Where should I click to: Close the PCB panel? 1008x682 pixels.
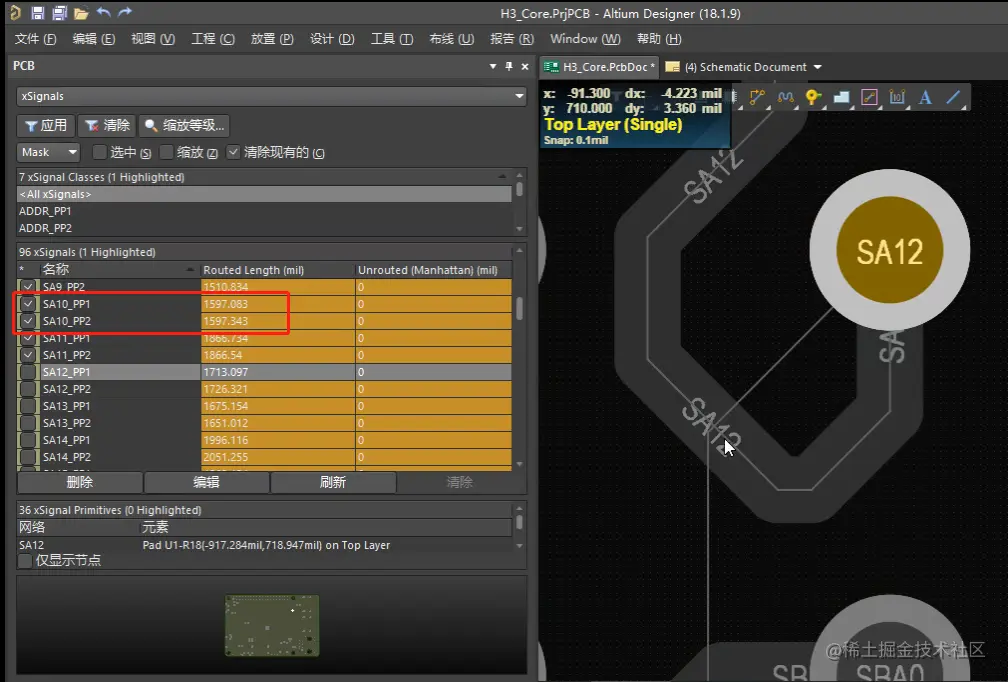coord(525,66)
